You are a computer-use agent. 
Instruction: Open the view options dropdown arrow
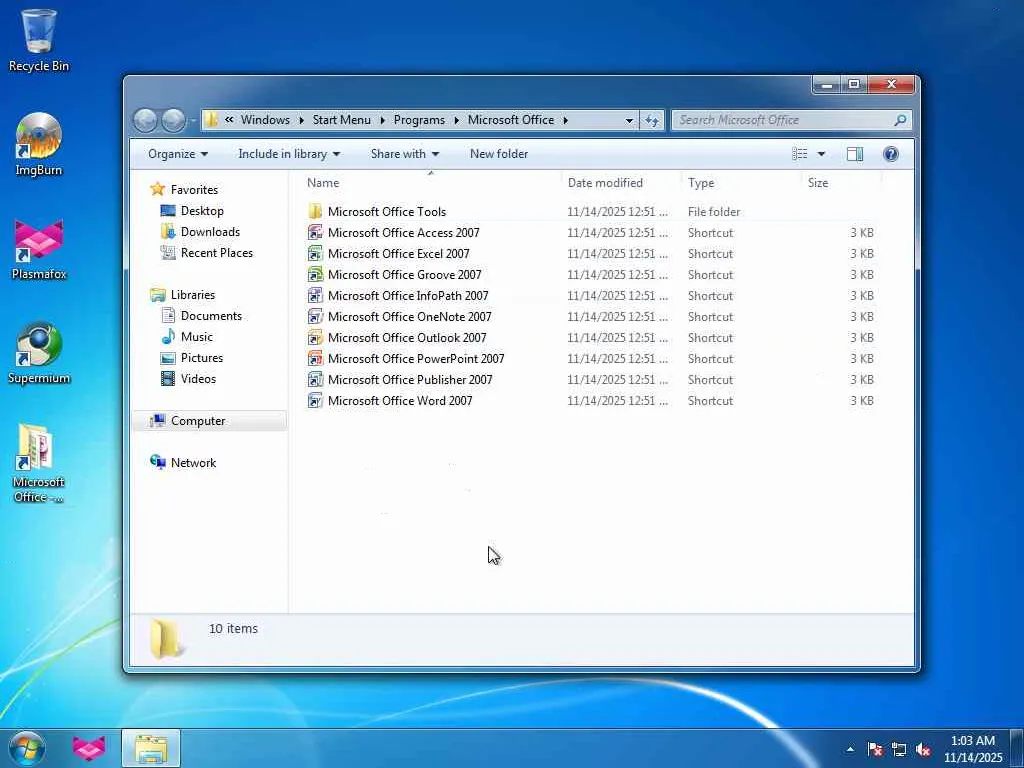click(822, 154)
